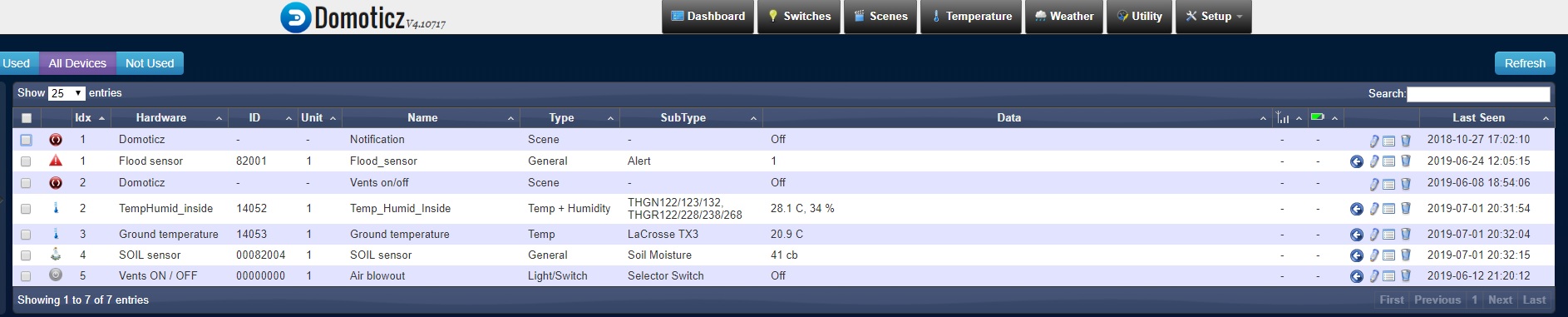Check the box for Flood_sensor row
1568x317 pixels.
pos(26,161)
